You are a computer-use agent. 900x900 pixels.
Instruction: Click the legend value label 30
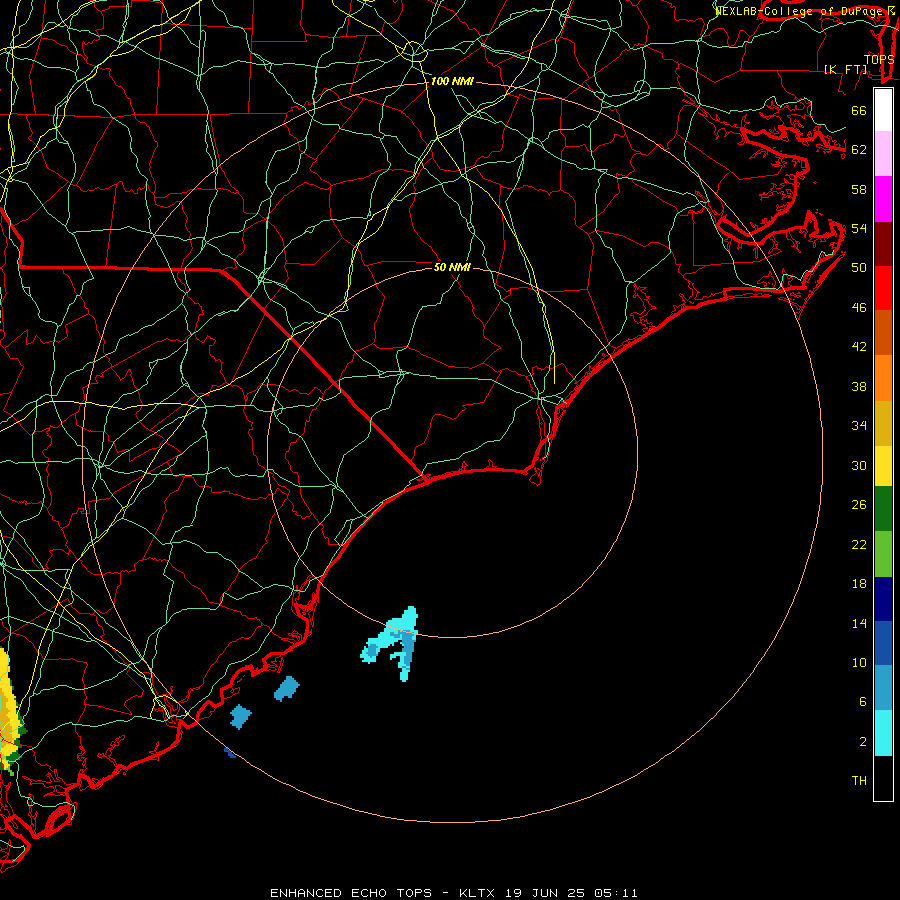858,465
